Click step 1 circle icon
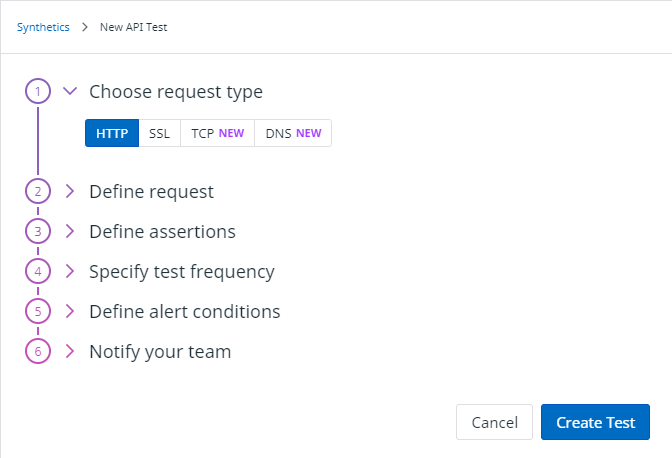 click(x=37, y=92)
